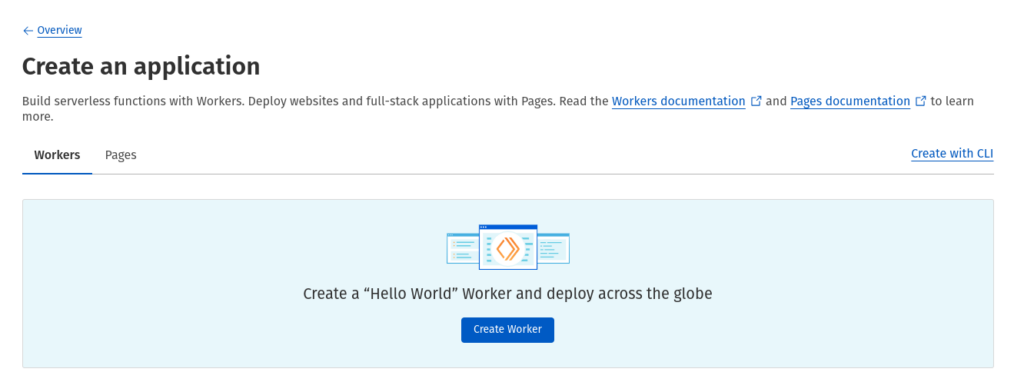
Task: Switch to the Pages tab
Action: tap(121, 155)
